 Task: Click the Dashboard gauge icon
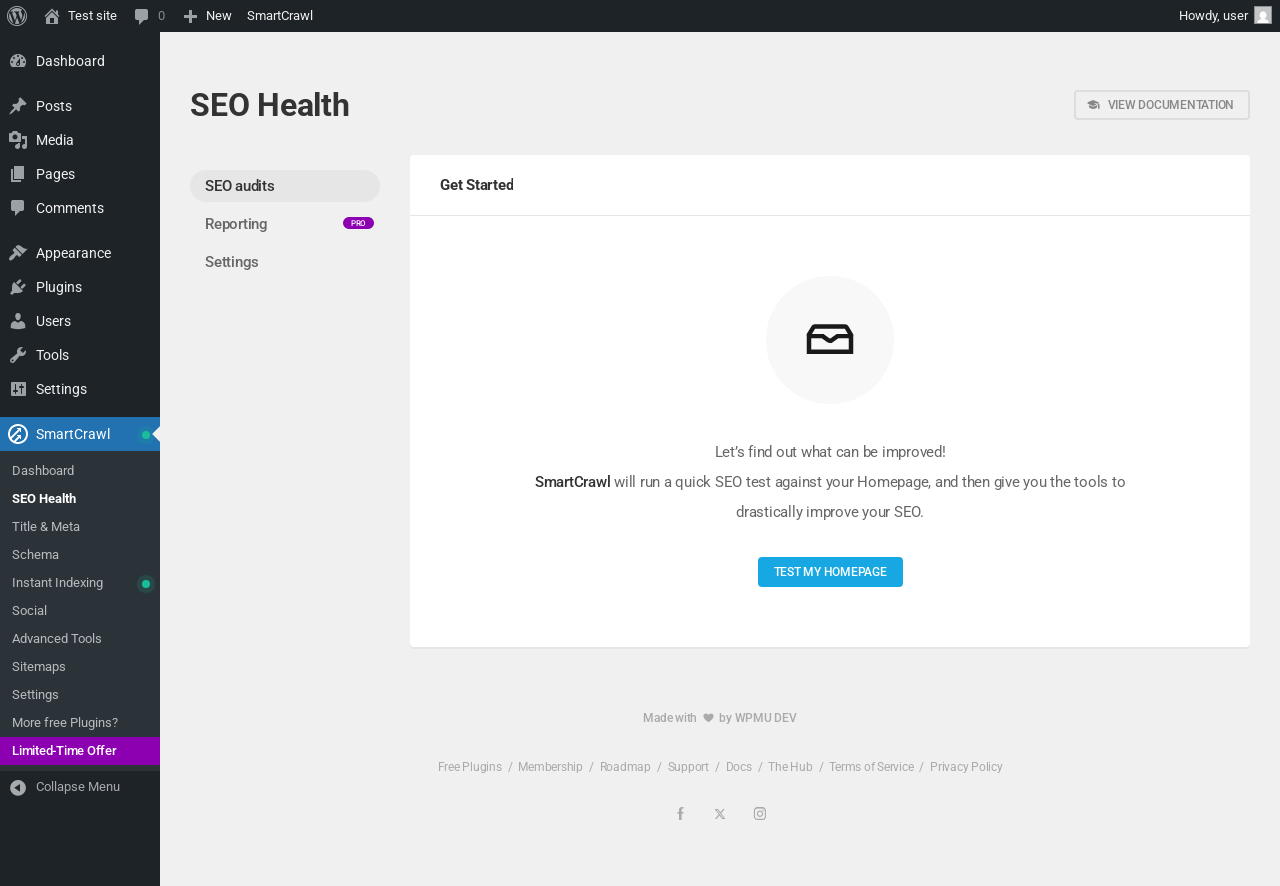pos(18,61)
